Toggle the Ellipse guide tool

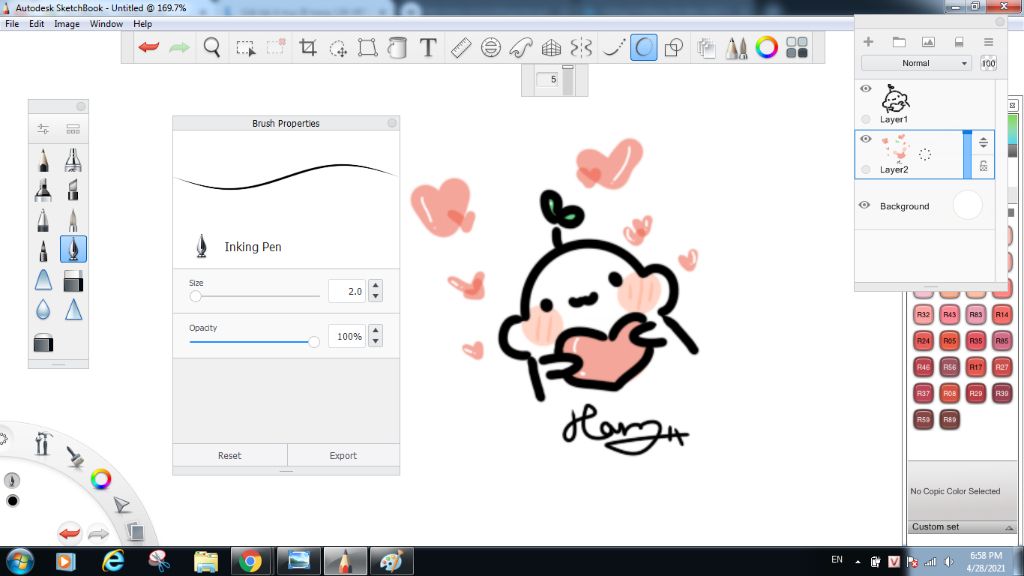(490, 47)
